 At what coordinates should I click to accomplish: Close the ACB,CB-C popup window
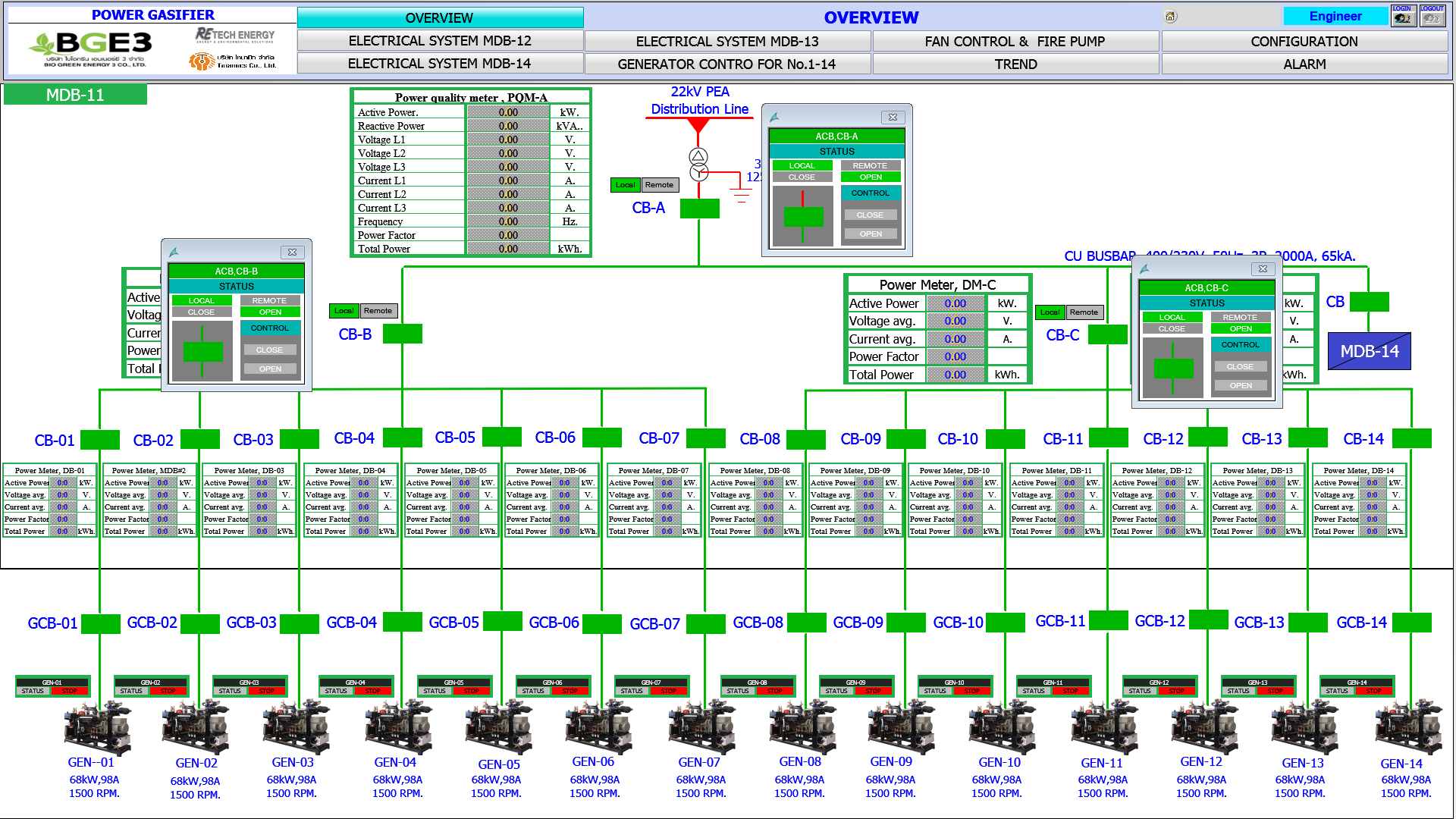point(1263,269)
